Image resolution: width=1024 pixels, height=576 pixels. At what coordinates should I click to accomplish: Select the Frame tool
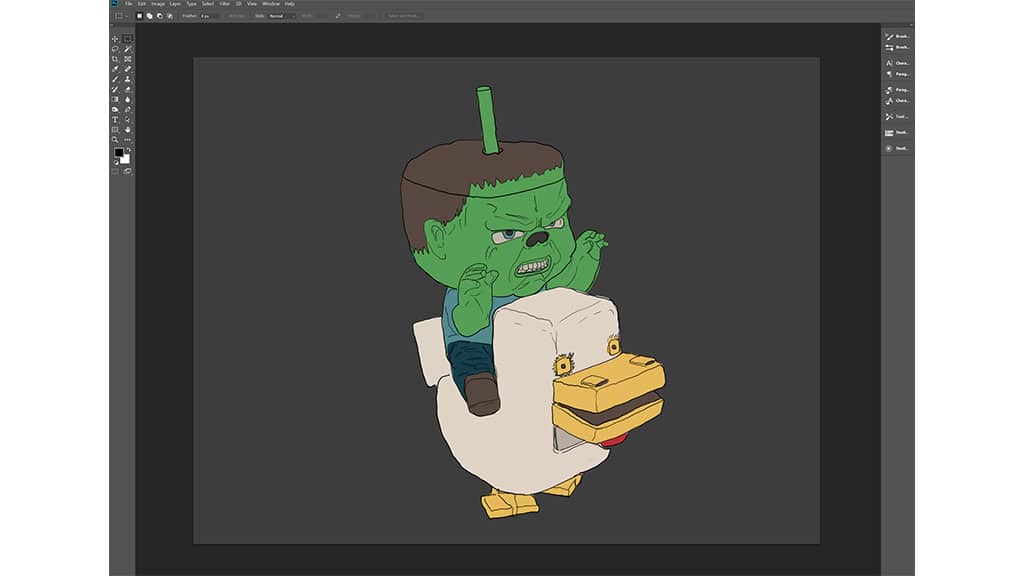(127, 59)
